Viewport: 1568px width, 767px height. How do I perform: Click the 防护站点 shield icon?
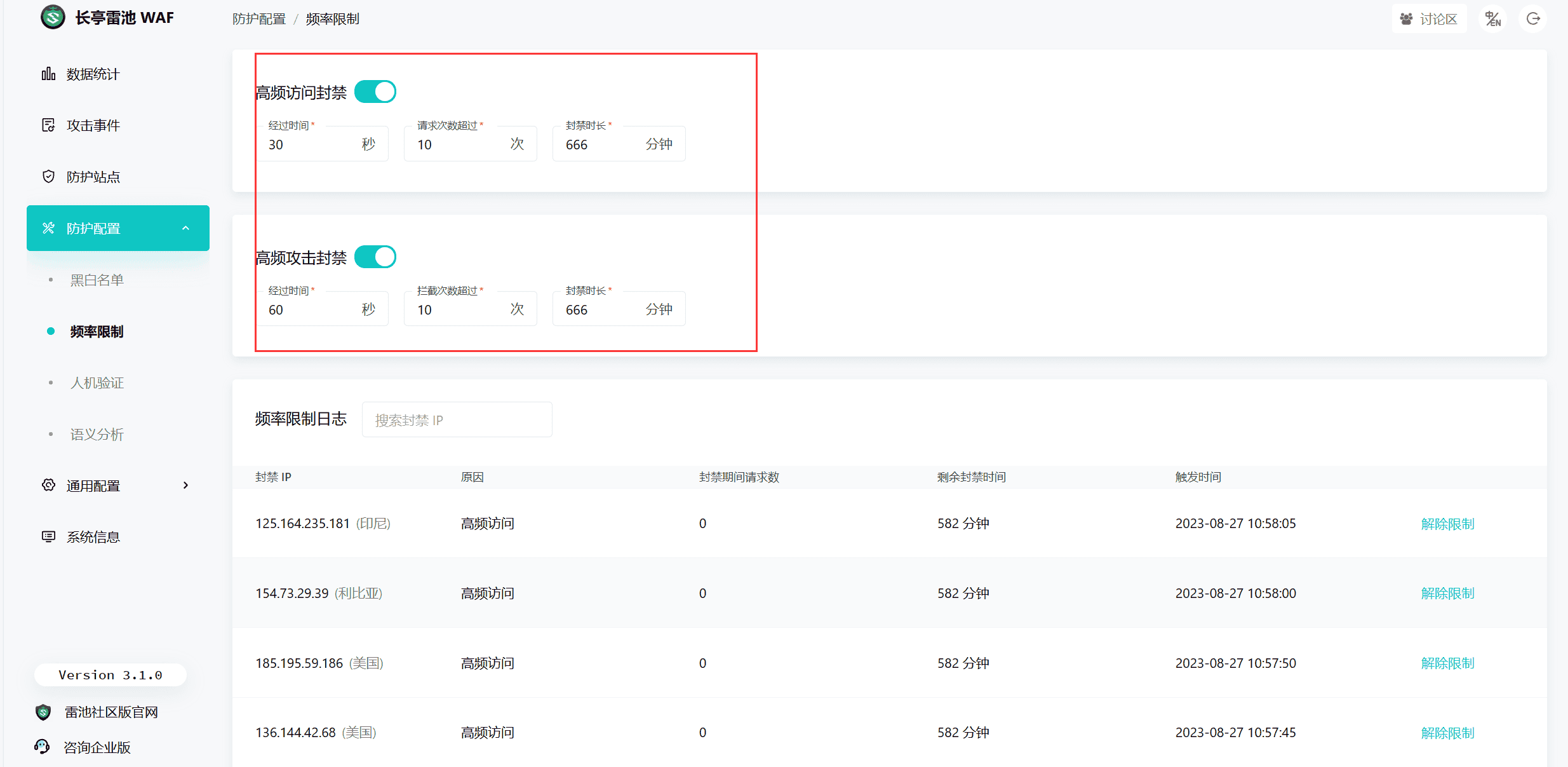click(48, 177)
